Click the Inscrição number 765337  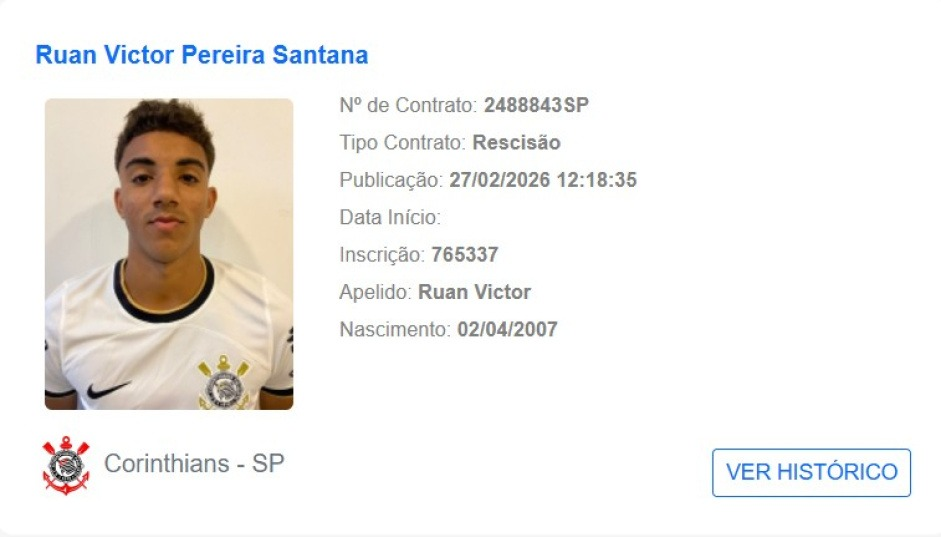pos(464,254)
